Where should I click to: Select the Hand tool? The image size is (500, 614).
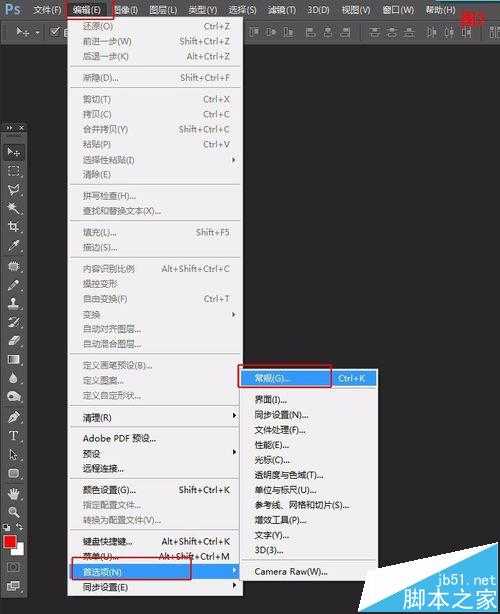click(x=14, y=494)
